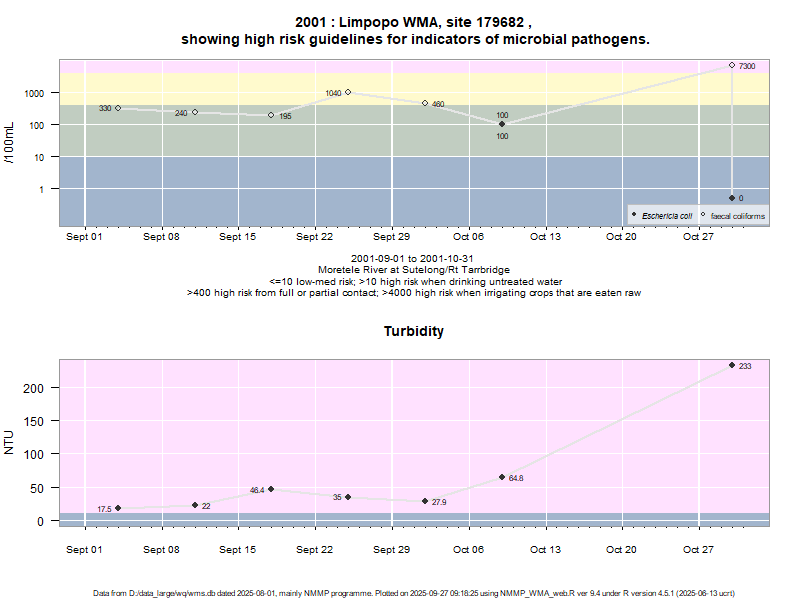Click the NTU y-axis label

pyautogui.click(x=10, y=442)
